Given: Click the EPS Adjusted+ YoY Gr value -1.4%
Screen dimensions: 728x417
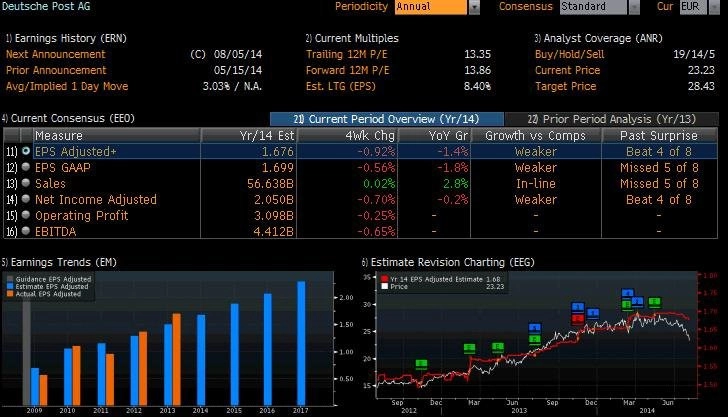Looking at the screenshot, I should pyautogui.click(x=453, y=152).
